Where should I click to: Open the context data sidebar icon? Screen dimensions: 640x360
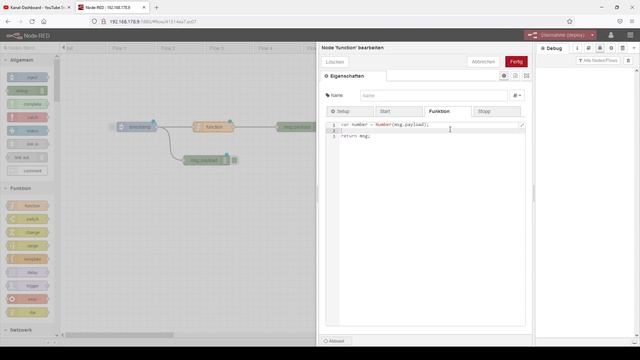[622, 48]
